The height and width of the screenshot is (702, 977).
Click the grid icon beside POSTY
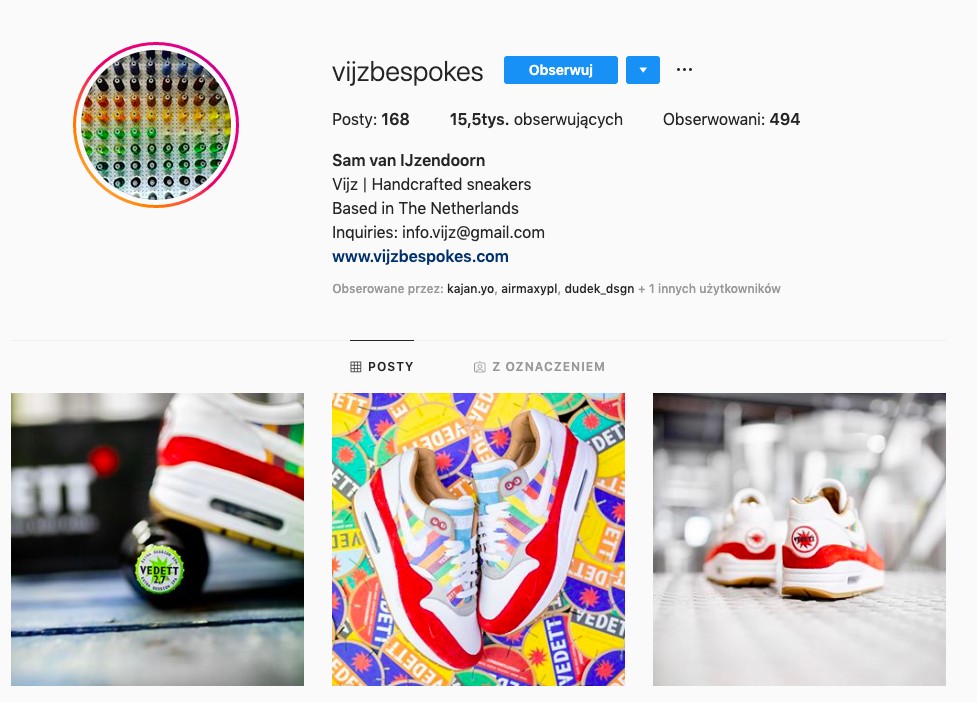pos(356,367)
